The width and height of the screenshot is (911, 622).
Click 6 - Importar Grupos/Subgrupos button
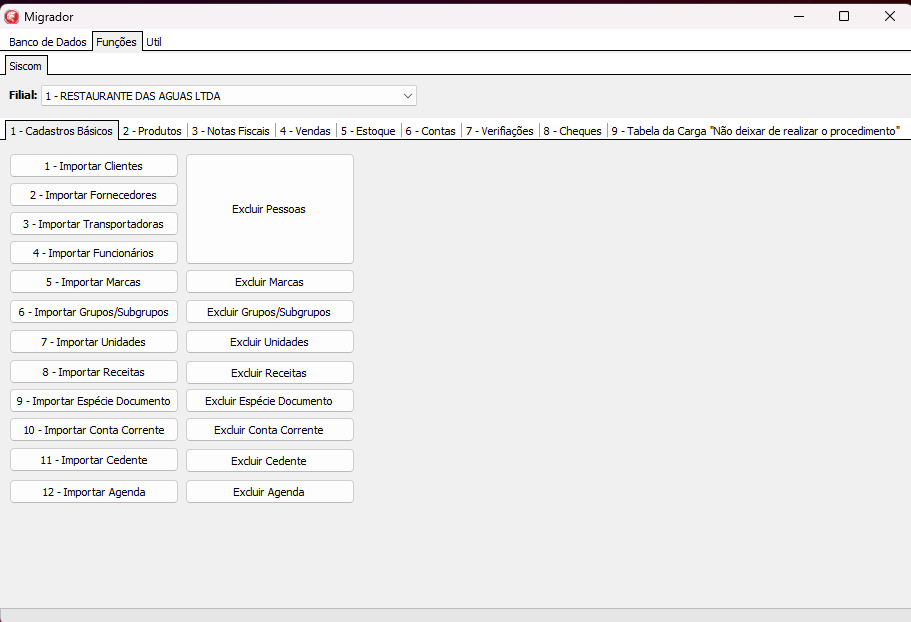tap(94, 312)
